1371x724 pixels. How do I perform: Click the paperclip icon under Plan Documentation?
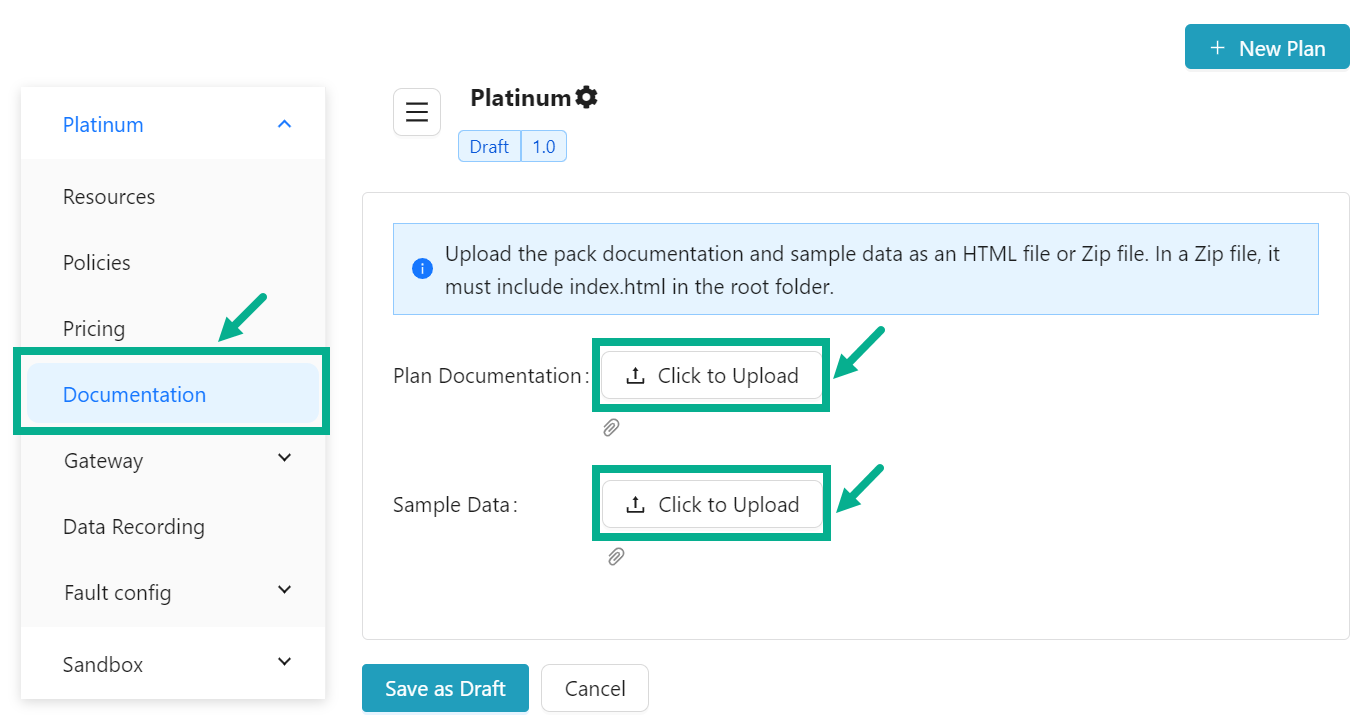[x=612, y=428]
